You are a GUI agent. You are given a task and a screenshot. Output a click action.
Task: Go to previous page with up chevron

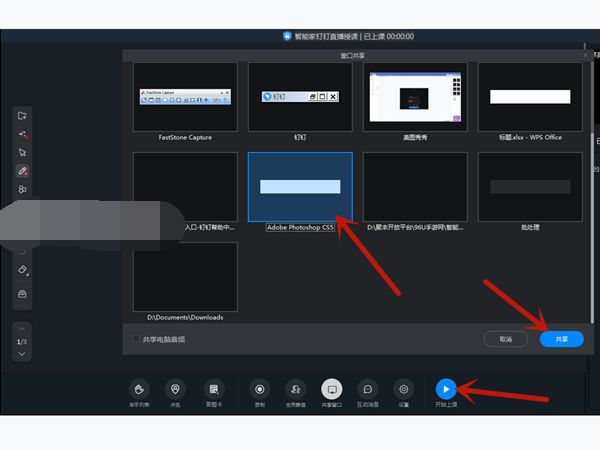click(23, 329)
